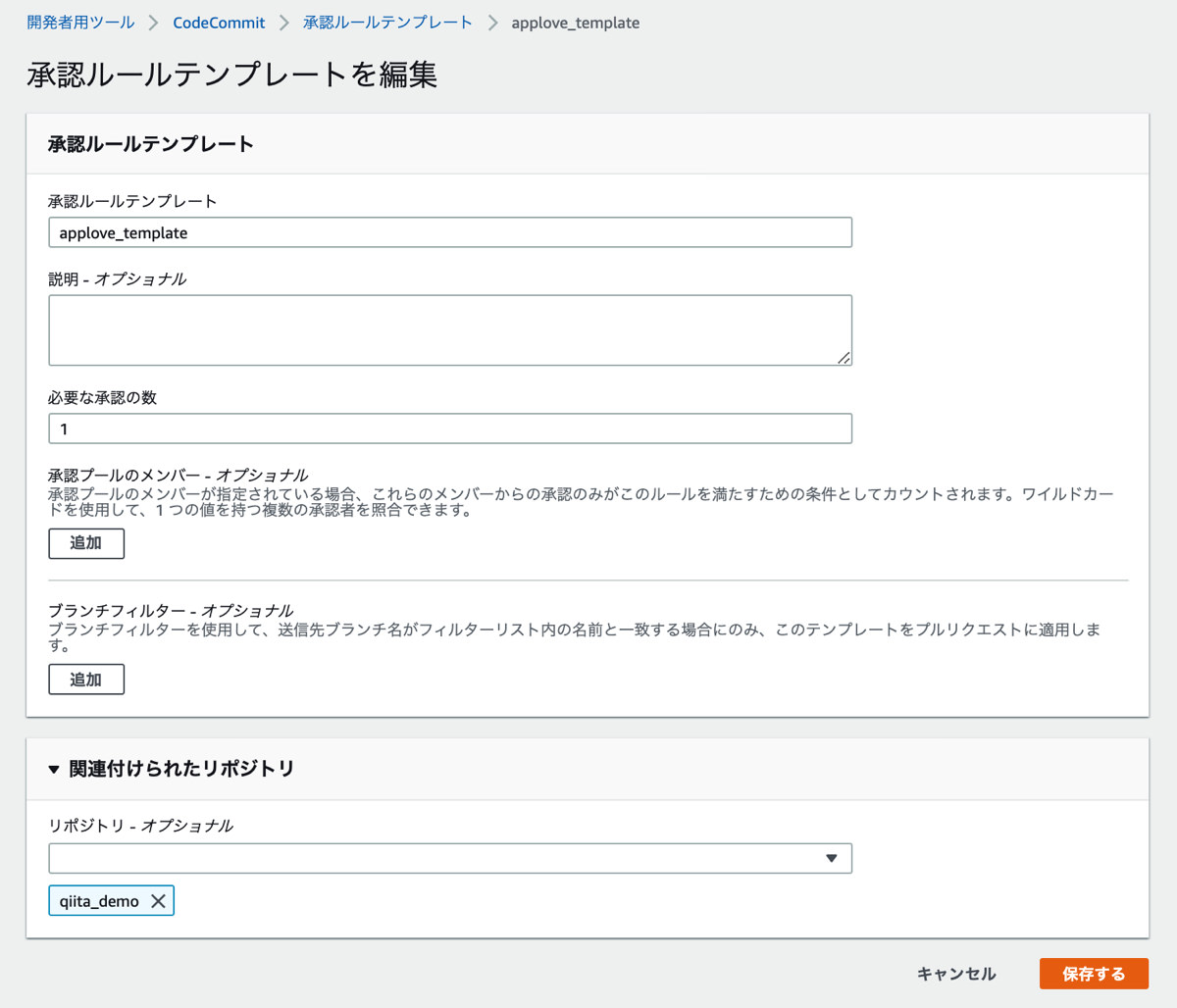Viewport: 1177px width, 1008px height.
Task: Click 追加 under 承認プールのメンバー
Action: pyautogui.click(x=86, y=543)
